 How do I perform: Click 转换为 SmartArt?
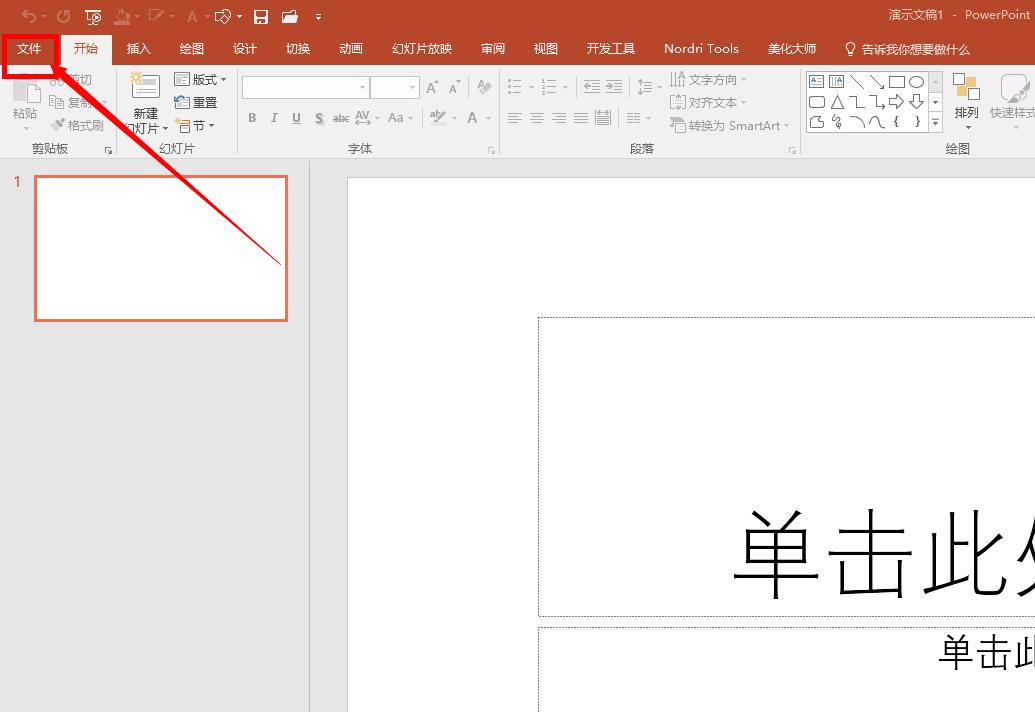click(729, 124)
